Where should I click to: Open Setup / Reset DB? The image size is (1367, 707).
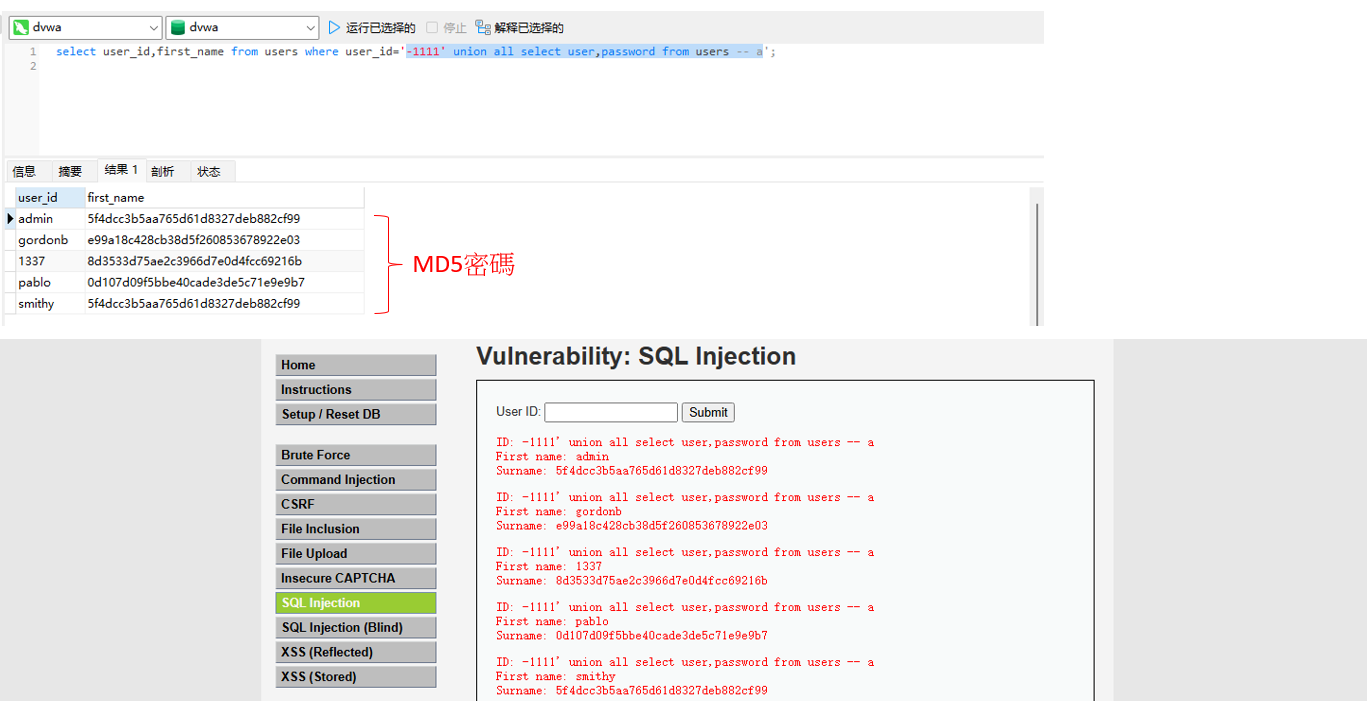click(356, 414)
